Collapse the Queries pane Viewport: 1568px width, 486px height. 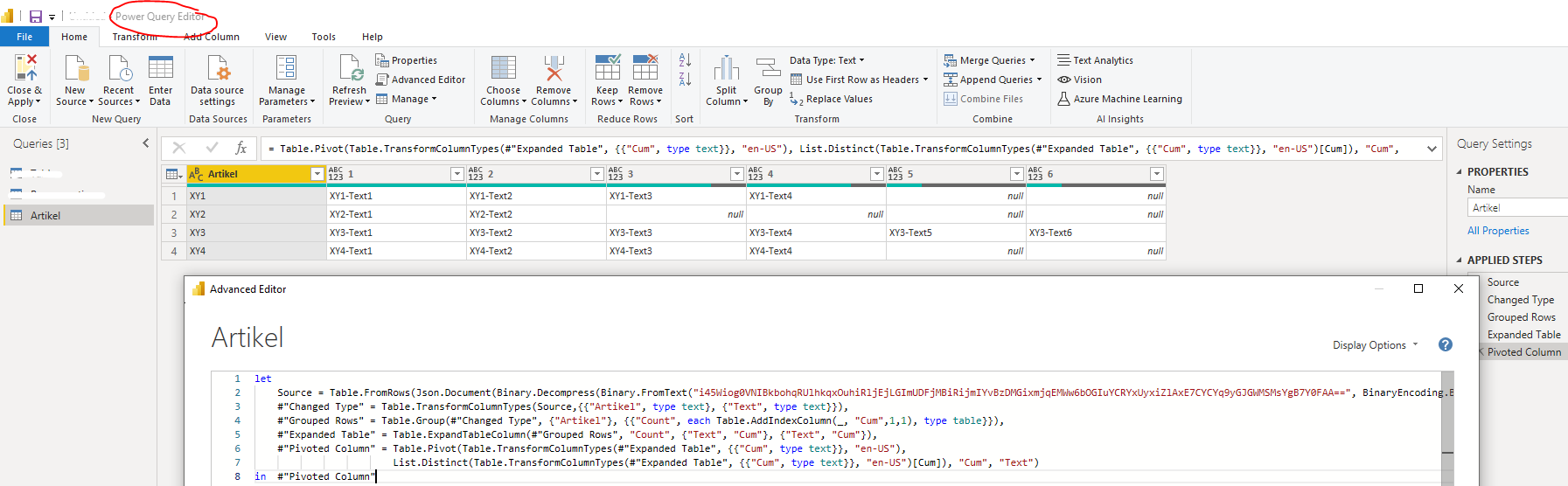click(x=146, y=143)
